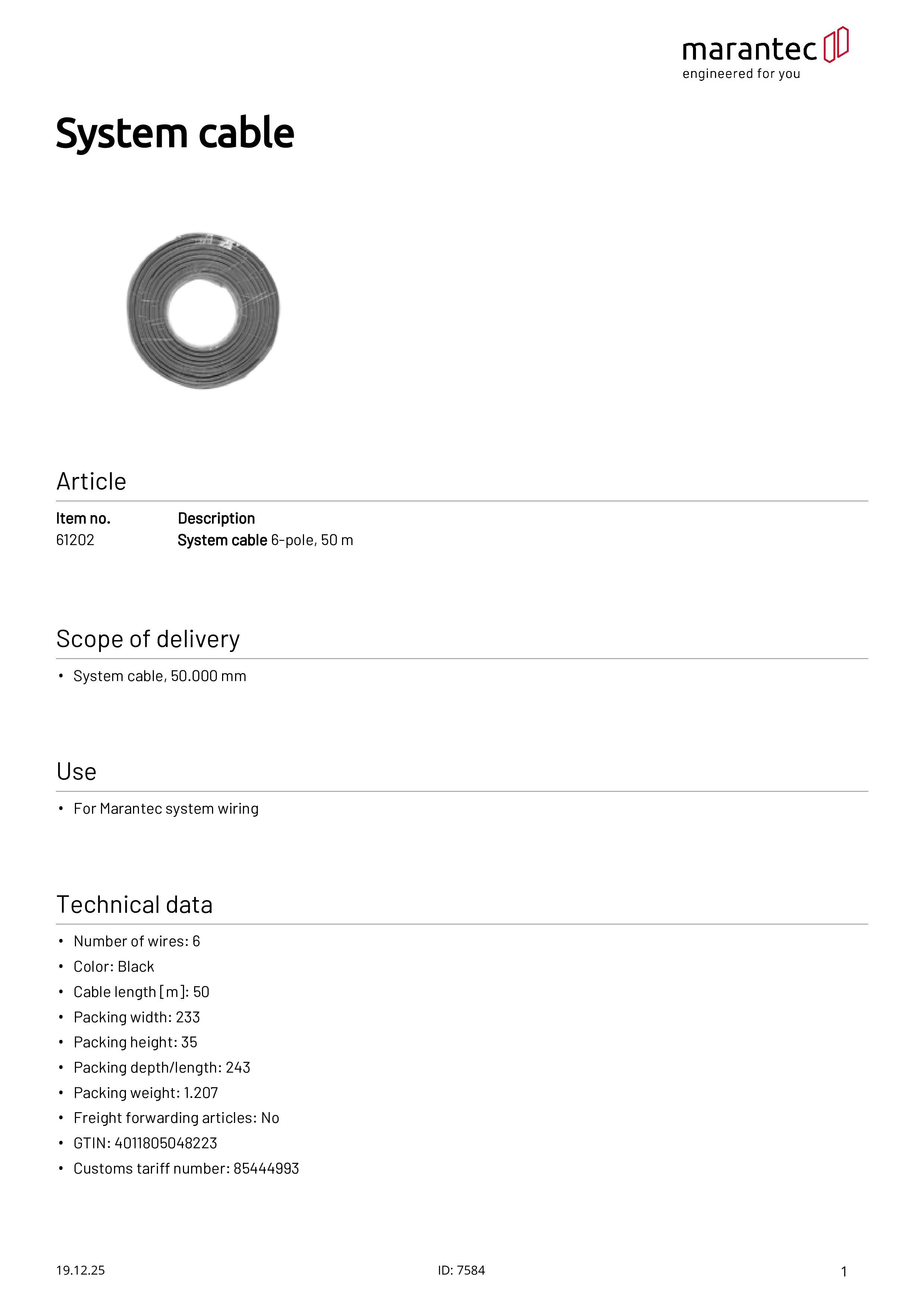Select the Use section heading
924x1307 pixels.
[x=76, y=772]
